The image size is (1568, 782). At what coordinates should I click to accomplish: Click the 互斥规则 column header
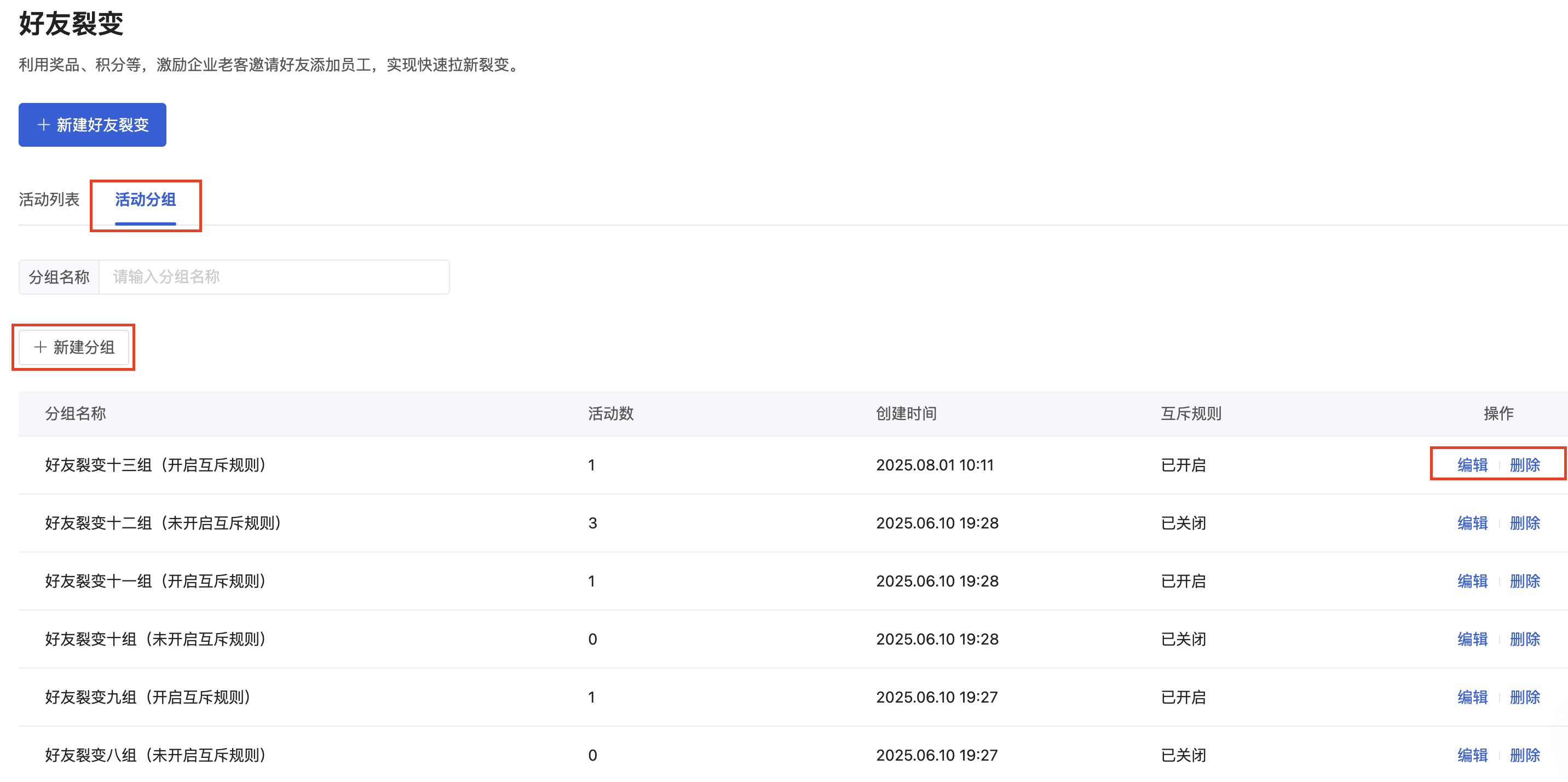pos(1191,413)
